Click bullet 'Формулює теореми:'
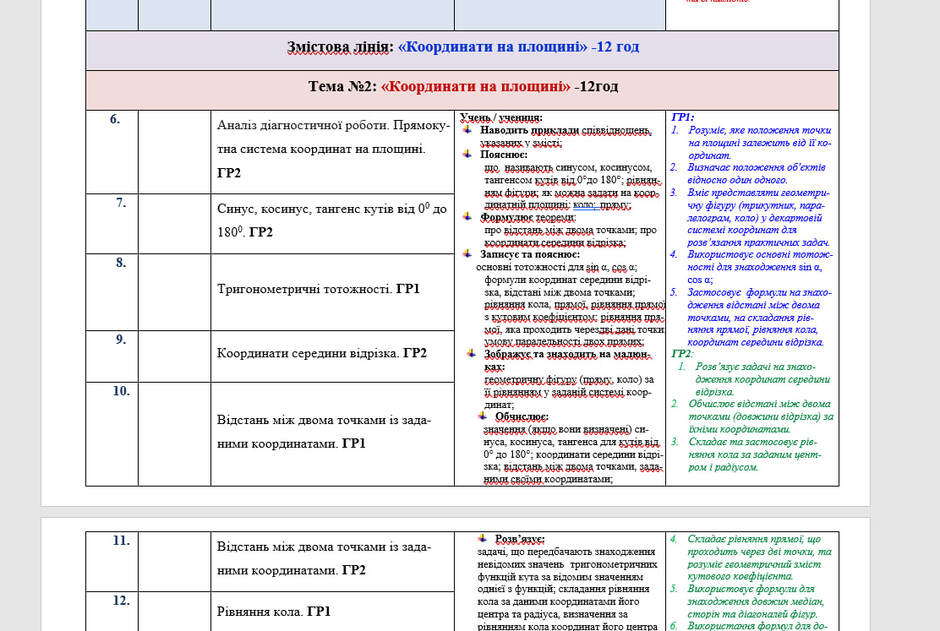Viewport: 940px width, 631px height. tap(528, 217)
